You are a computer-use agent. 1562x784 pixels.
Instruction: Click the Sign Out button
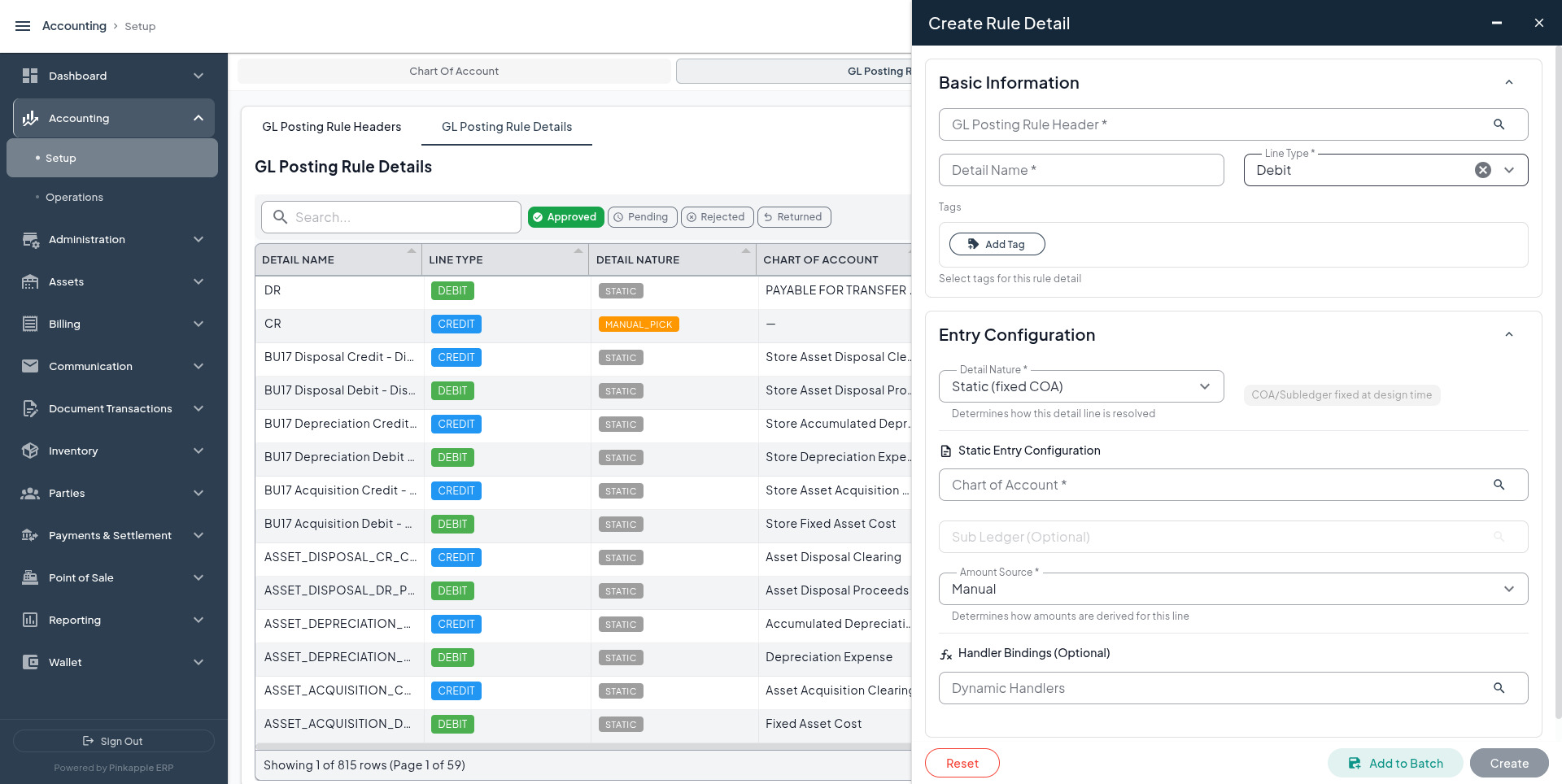tap(114, 741)
